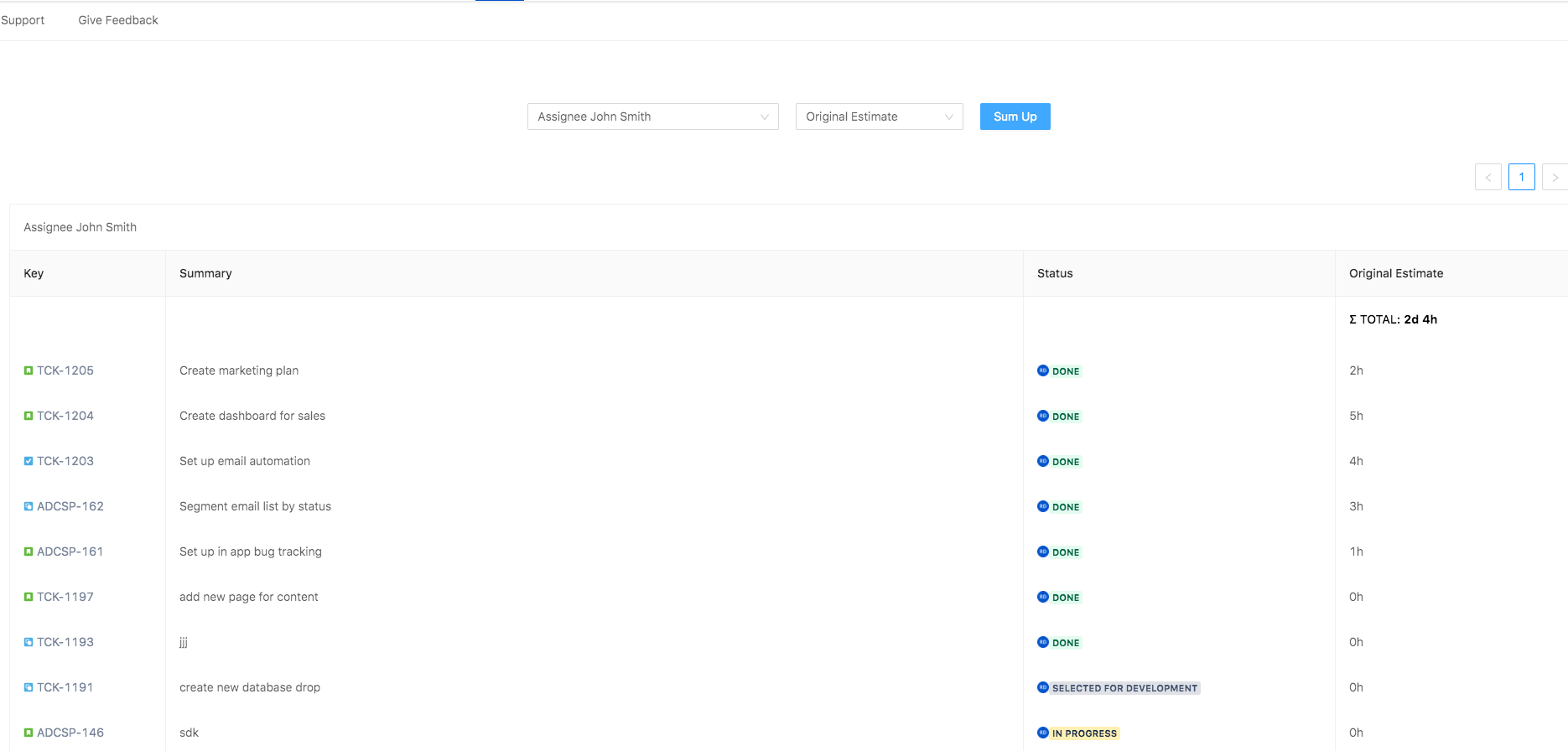Click the Sum Up button
1568x751 pixels.
tap(1015, 117)
